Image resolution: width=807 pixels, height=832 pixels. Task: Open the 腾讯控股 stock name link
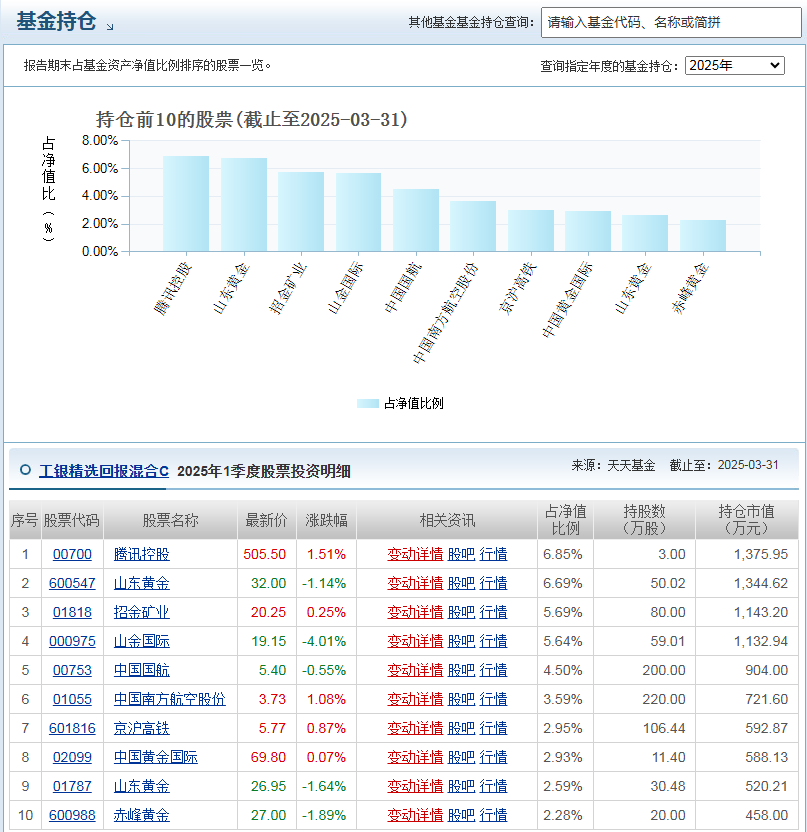tap(142, 554)
